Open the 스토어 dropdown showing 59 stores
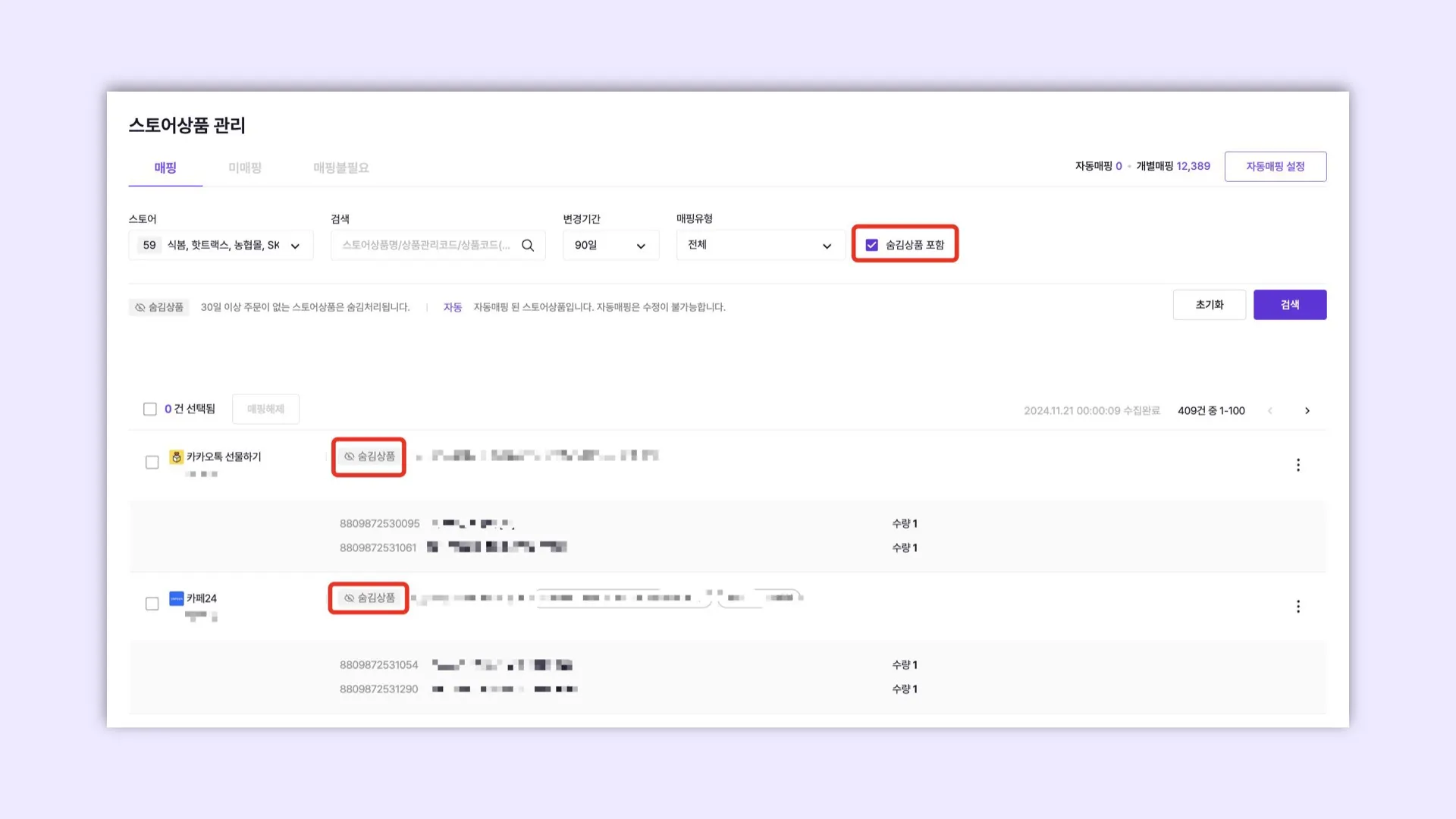The width and height of the screenshot is (1456, 819). pyautogui.click(x=221, y=246)
